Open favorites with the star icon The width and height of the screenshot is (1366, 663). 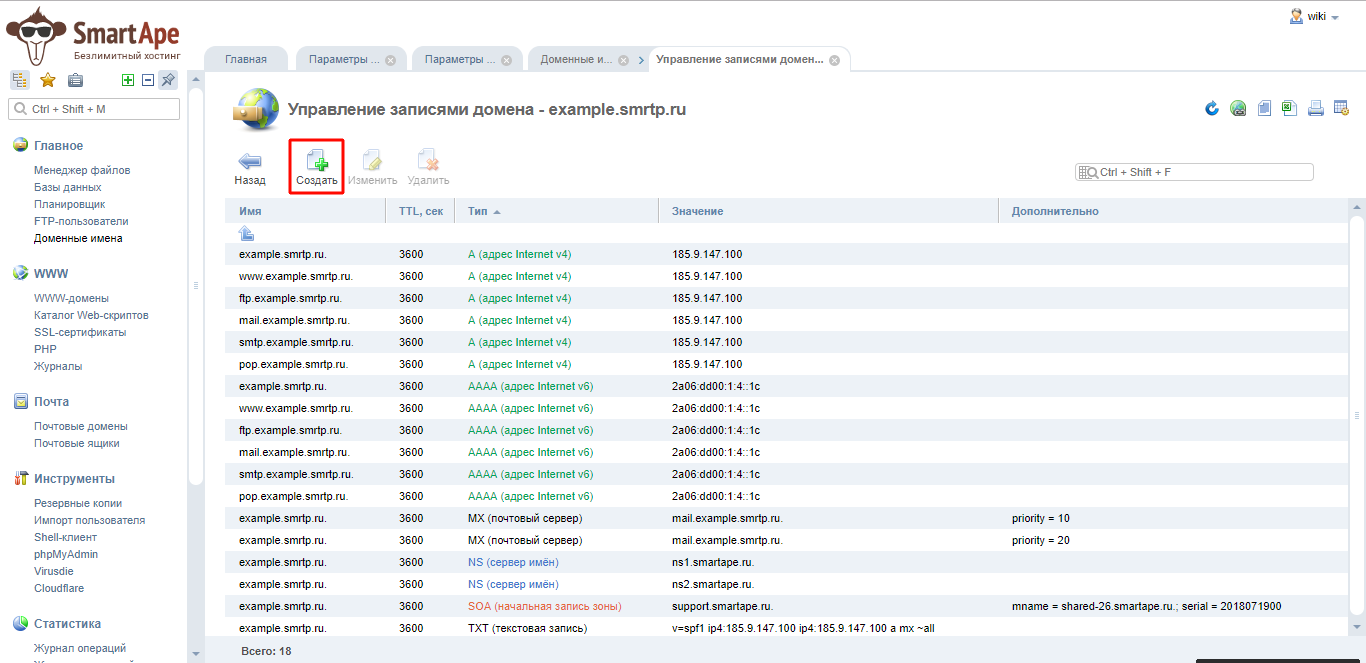47,80
